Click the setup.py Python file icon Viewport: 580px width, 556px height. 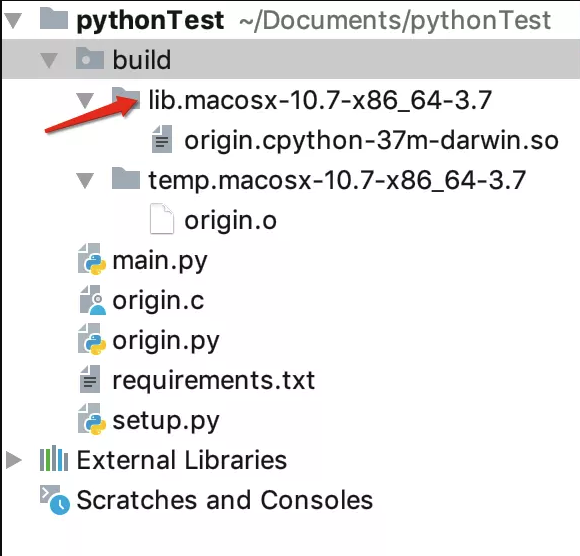pyautogui.click(x=92, y=419)
